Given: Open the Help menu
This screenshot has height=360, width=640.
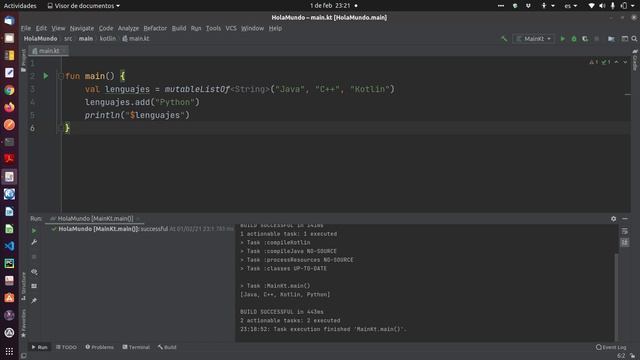Looking at the screenshot, I should point(275,28).
